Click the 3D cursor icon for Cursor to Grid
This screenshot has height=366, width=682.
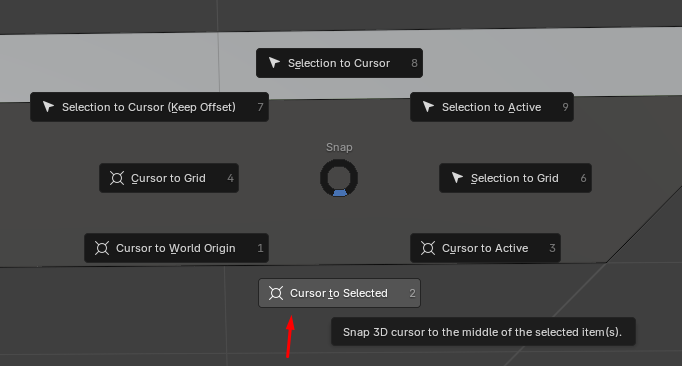[117, 178]
